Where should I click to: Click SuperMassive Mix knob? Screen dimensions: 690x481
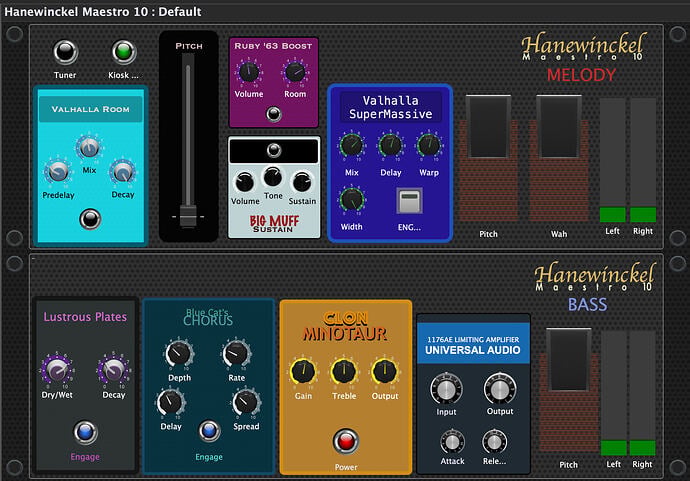click(352, 146)
